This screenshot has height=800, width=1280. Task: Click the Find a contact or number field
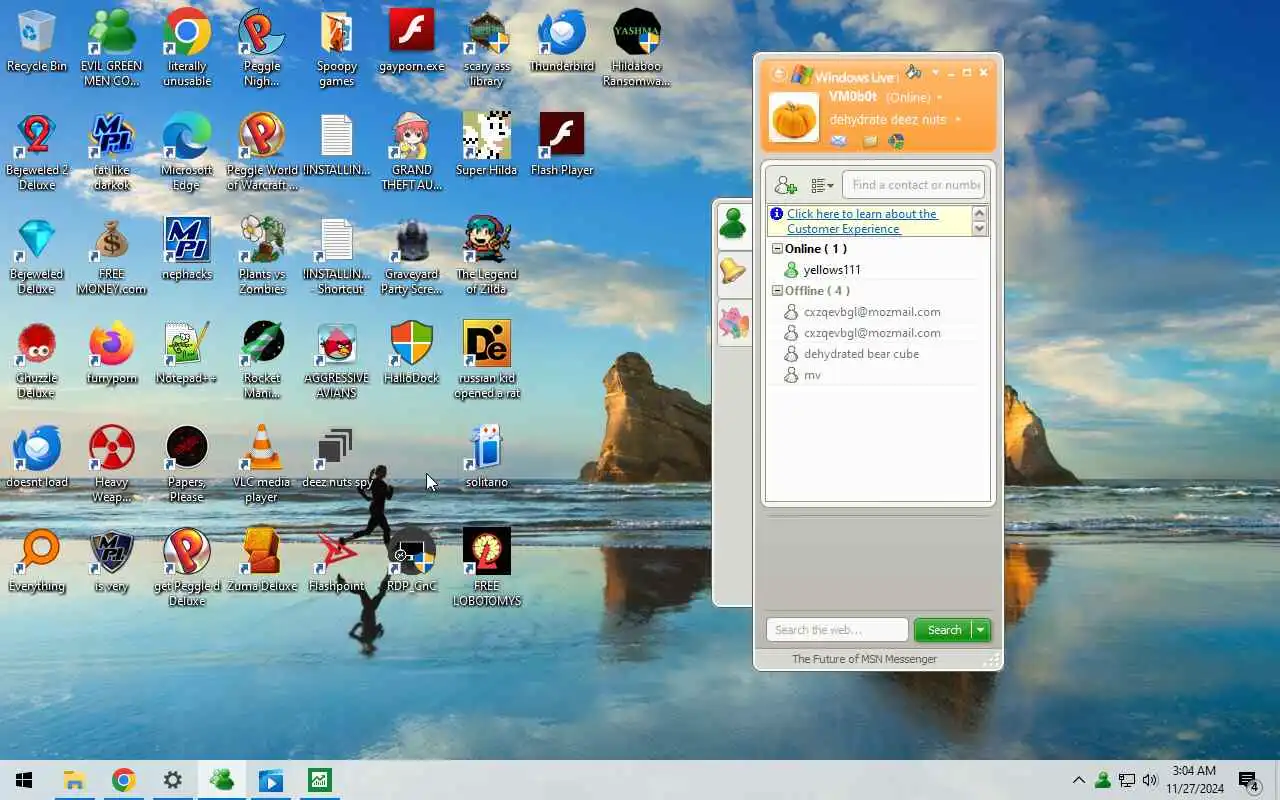pos(913,185)
